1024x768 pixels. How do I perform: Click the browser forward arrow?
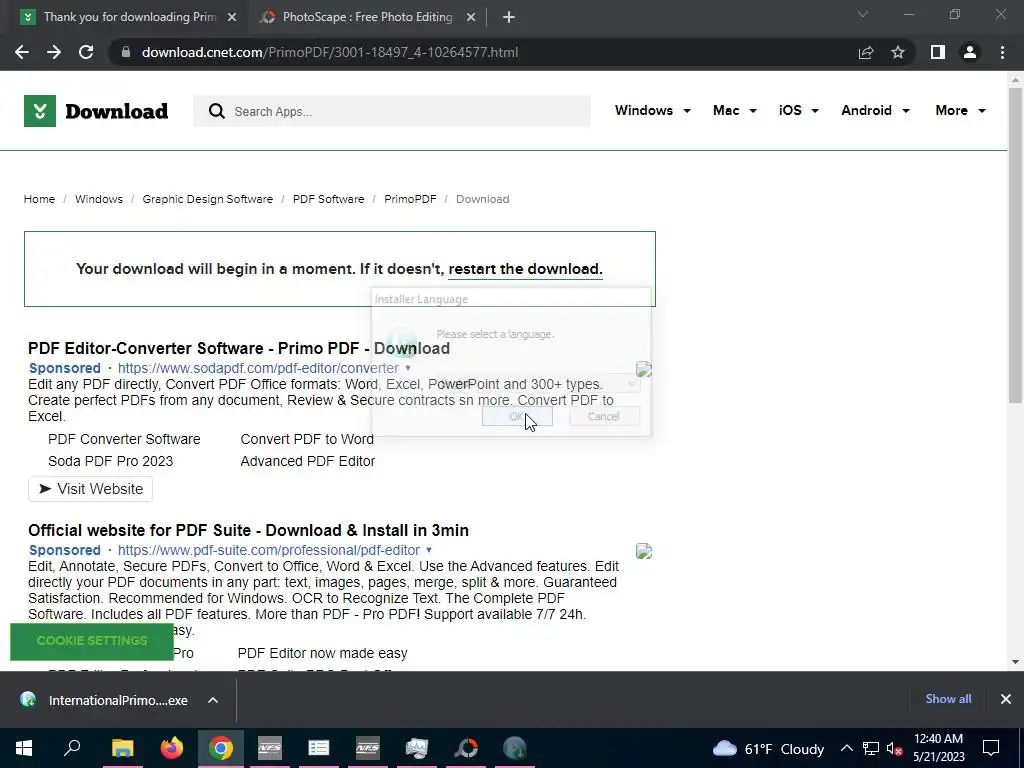[x=54, y=52]
